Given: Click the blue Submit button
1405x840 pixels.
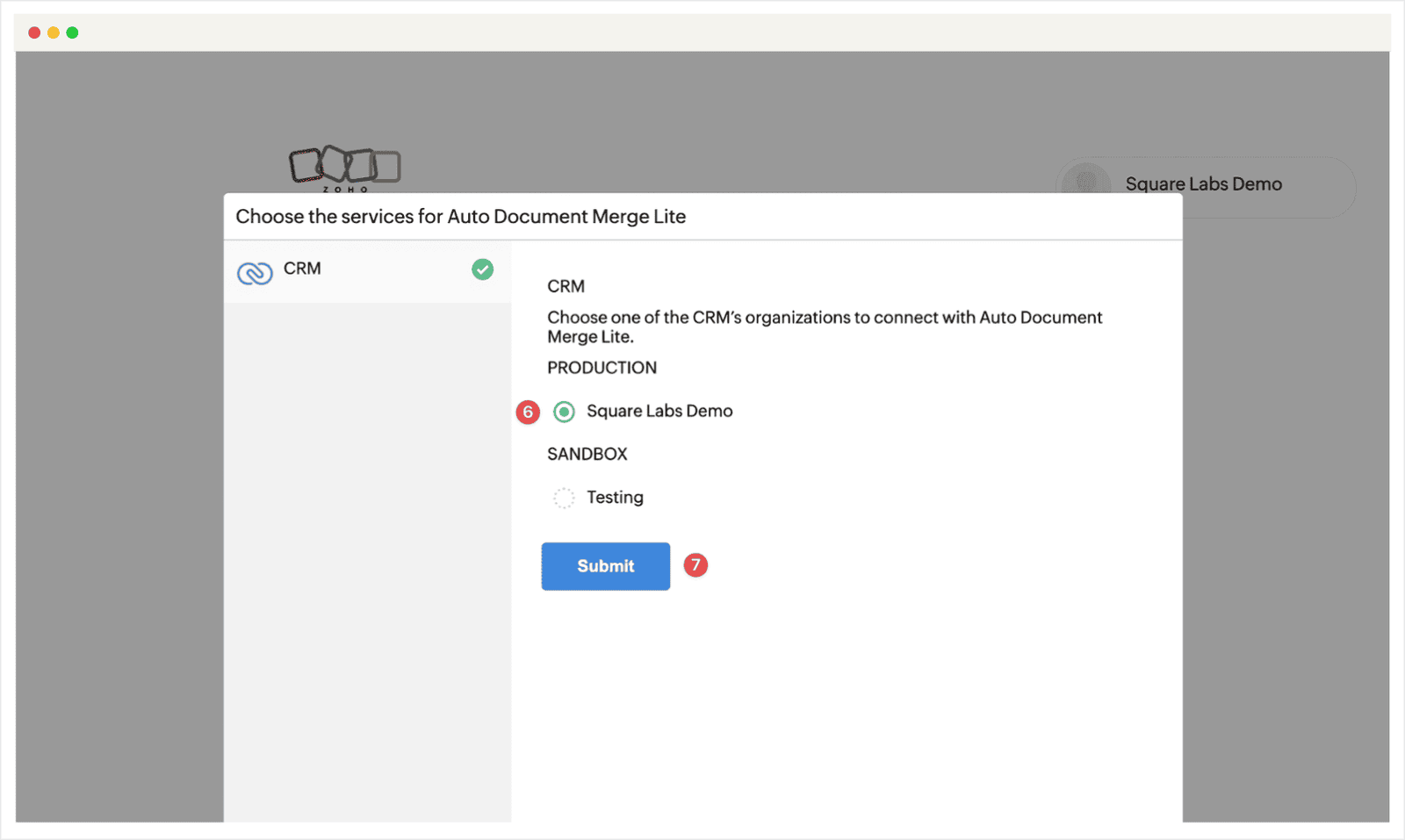Looking at the screenshot, I should click(606, 566).
